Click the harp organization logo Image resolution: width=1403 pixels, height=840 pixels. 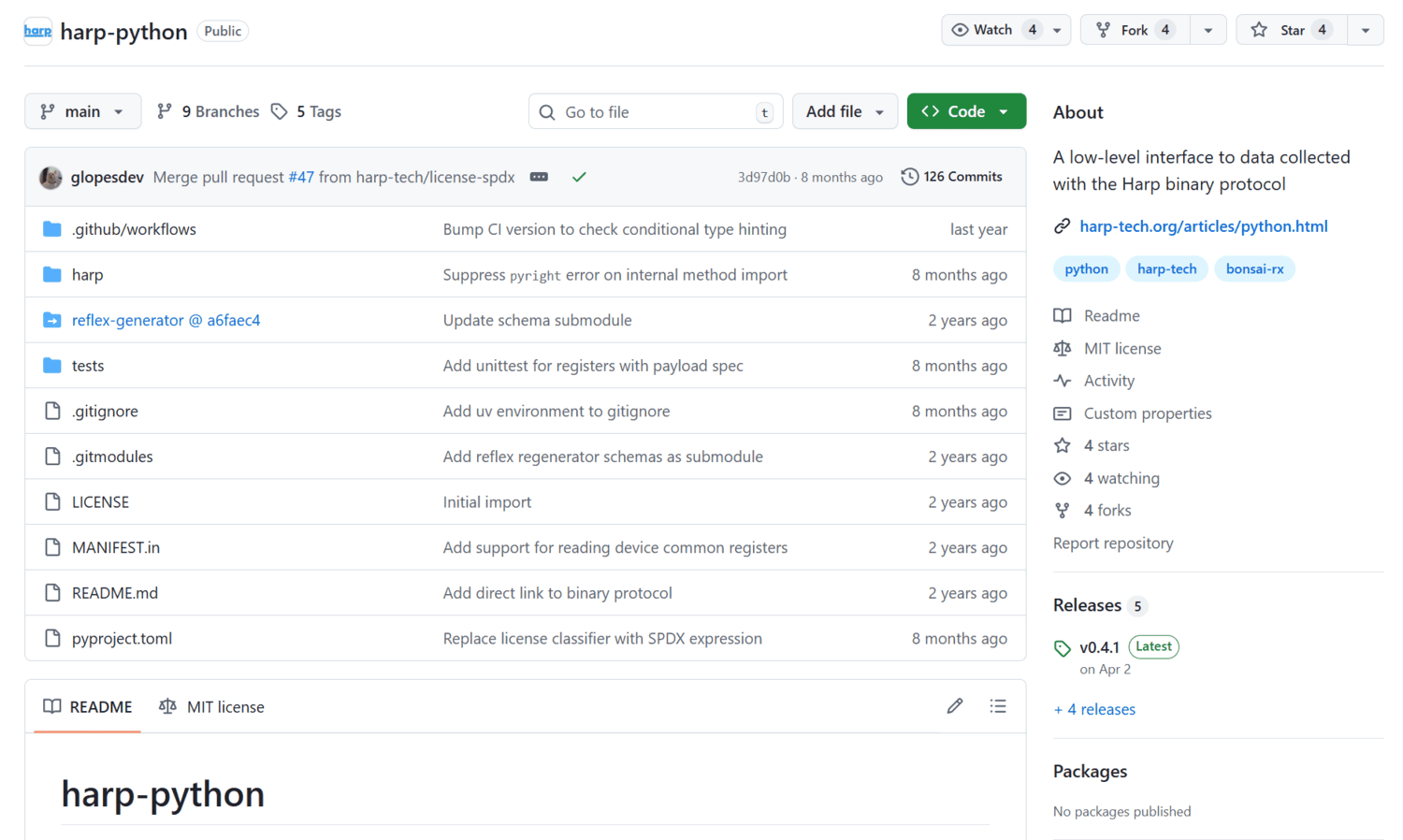37,31
